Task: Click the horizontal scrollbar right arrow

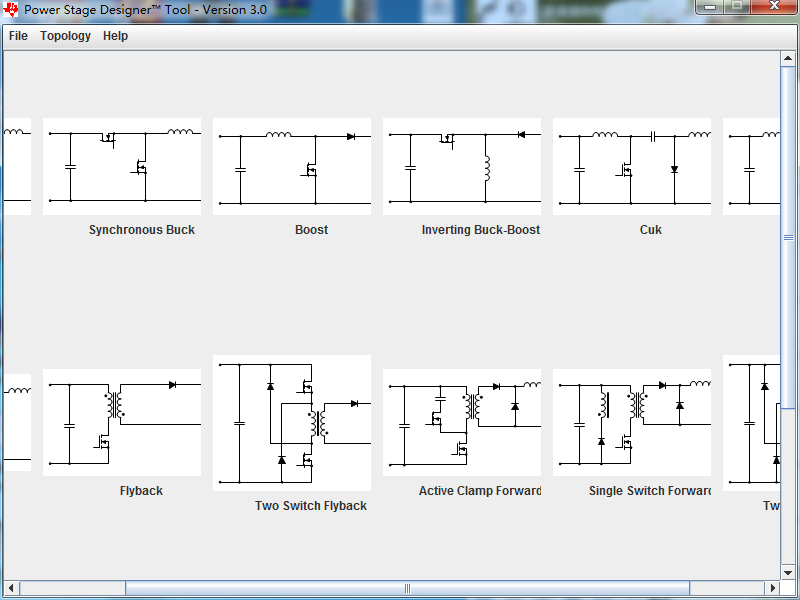Action: pos(773,588)
